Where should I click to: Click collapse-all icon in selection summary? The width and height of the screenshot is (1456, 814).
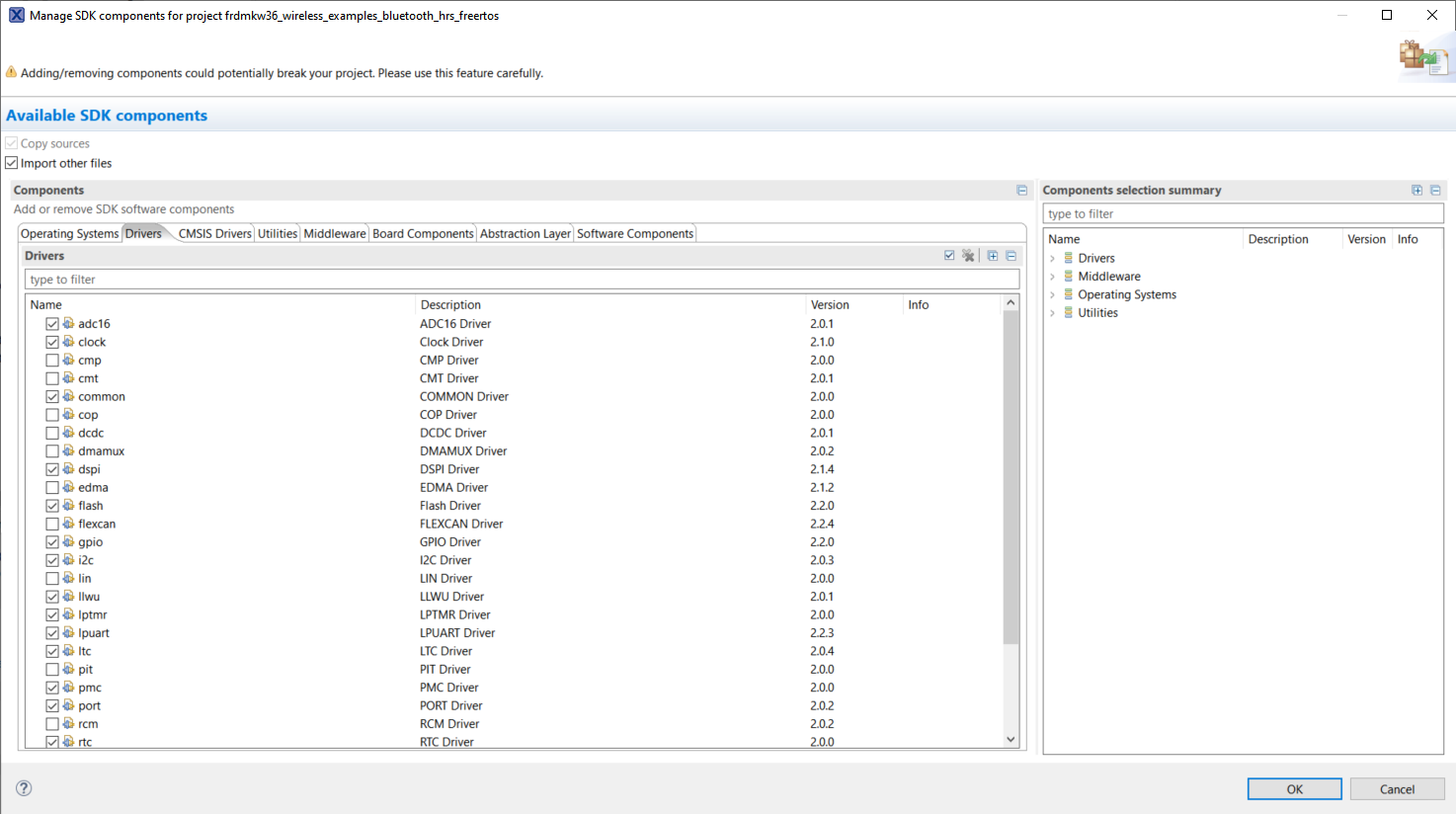[x=1436, y=191]
